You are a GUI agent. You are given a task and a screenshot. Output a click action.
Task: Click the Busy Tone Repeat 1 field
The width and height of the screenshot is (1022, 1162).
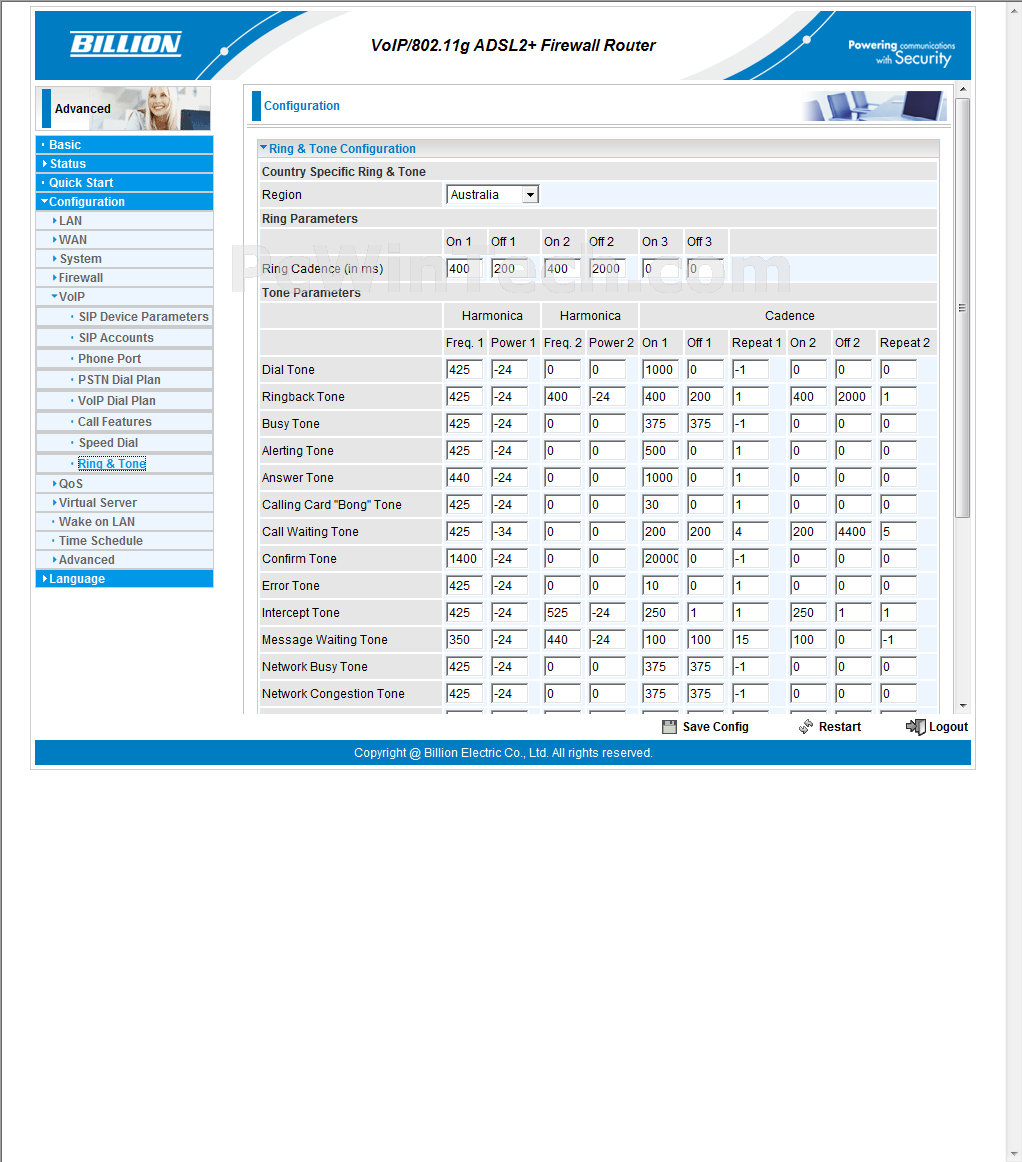pos(750,423)
